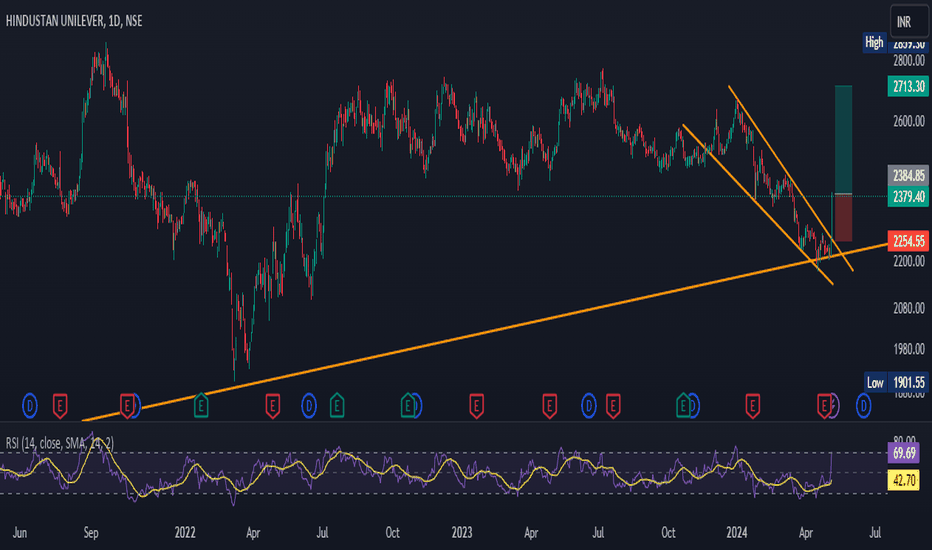Open the red earnings marker near July 2021
The width and height of the screenshot is (932, 550).
coord(59,406)
